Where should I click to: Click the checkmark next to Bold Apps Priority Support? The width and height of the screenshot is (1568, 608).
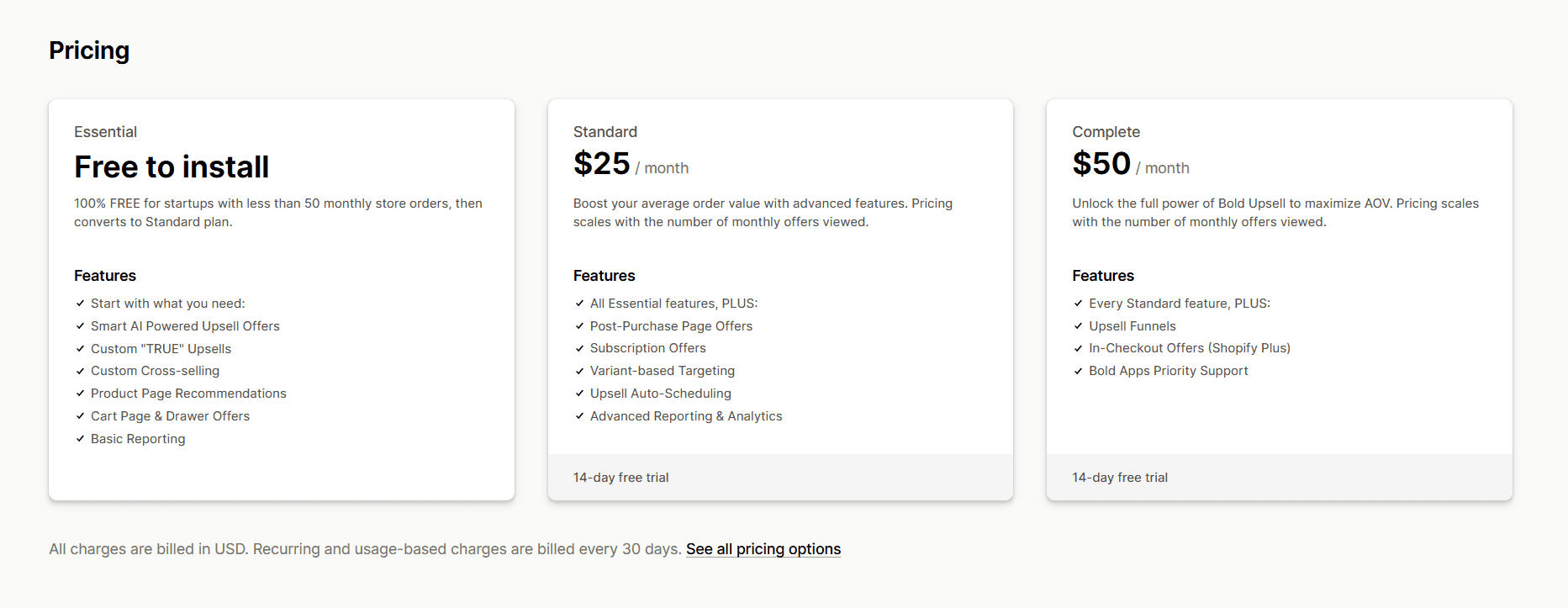click(1078, 371)
